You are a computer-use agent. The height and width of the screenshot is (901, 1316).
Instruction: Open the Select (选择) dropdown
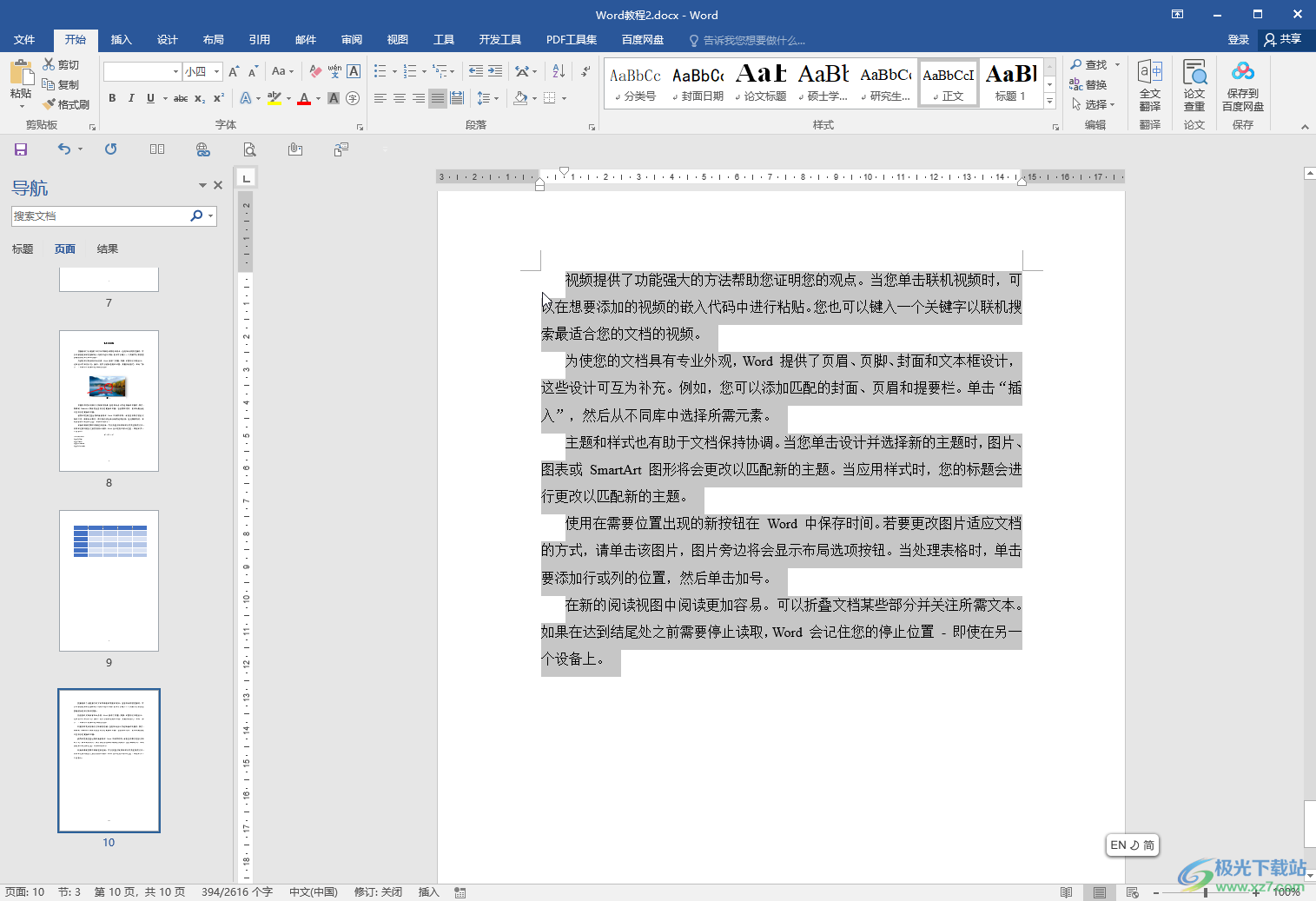pyautogui.click(x=1094, y=104)
